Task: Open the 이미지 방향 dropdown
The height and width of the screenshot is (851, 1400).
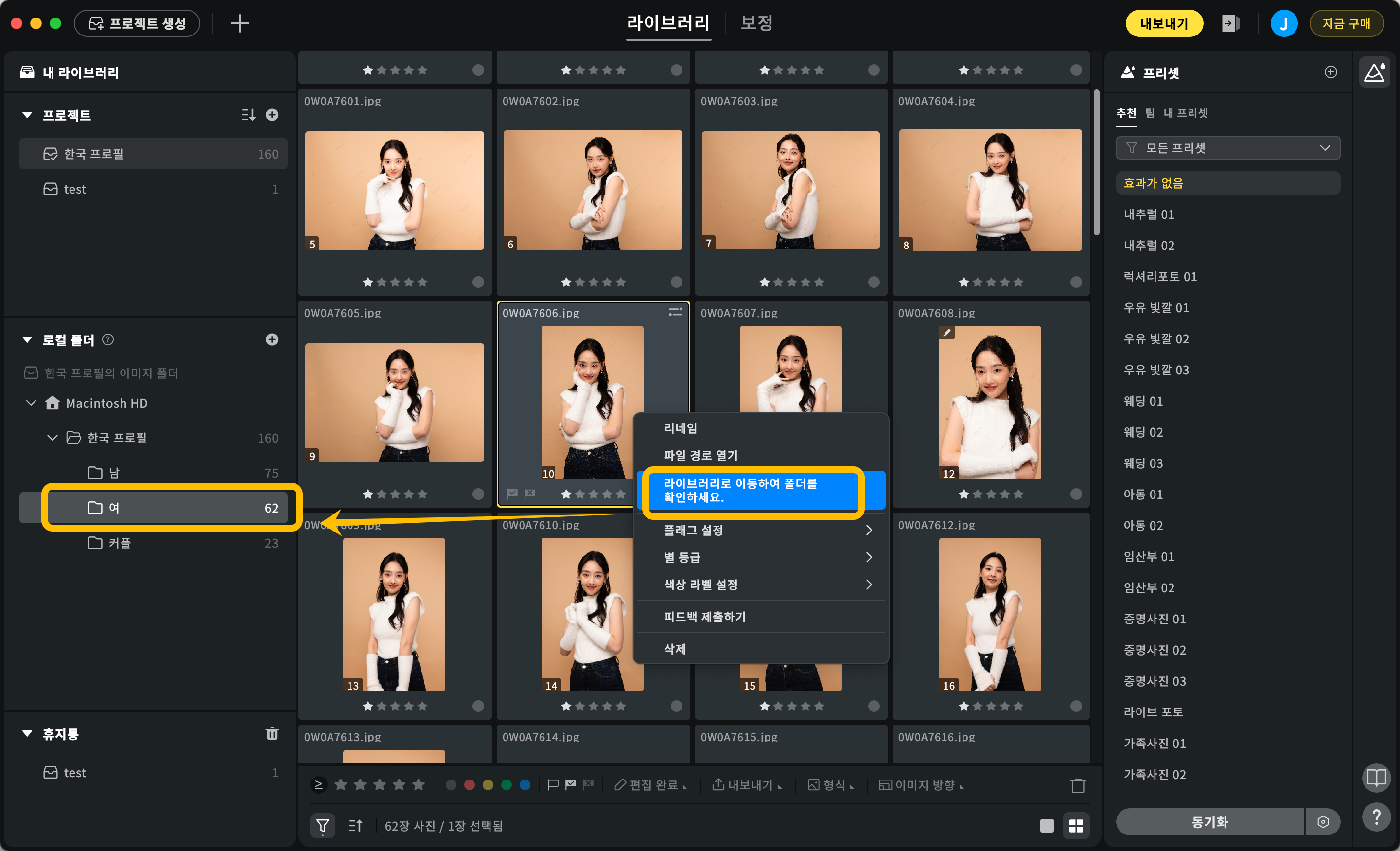Action: click(x=921, y=784)
